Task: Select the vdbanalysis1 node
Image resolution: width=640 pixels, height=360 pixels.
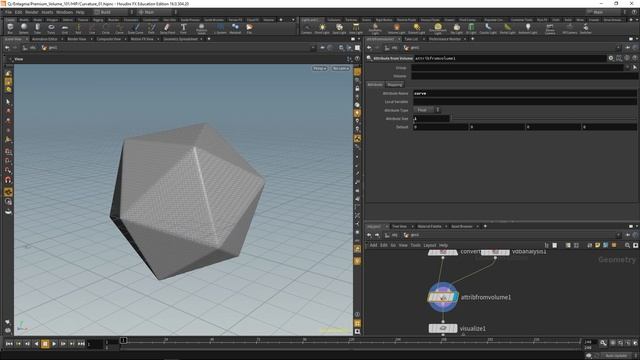Action: coord(495,252)
